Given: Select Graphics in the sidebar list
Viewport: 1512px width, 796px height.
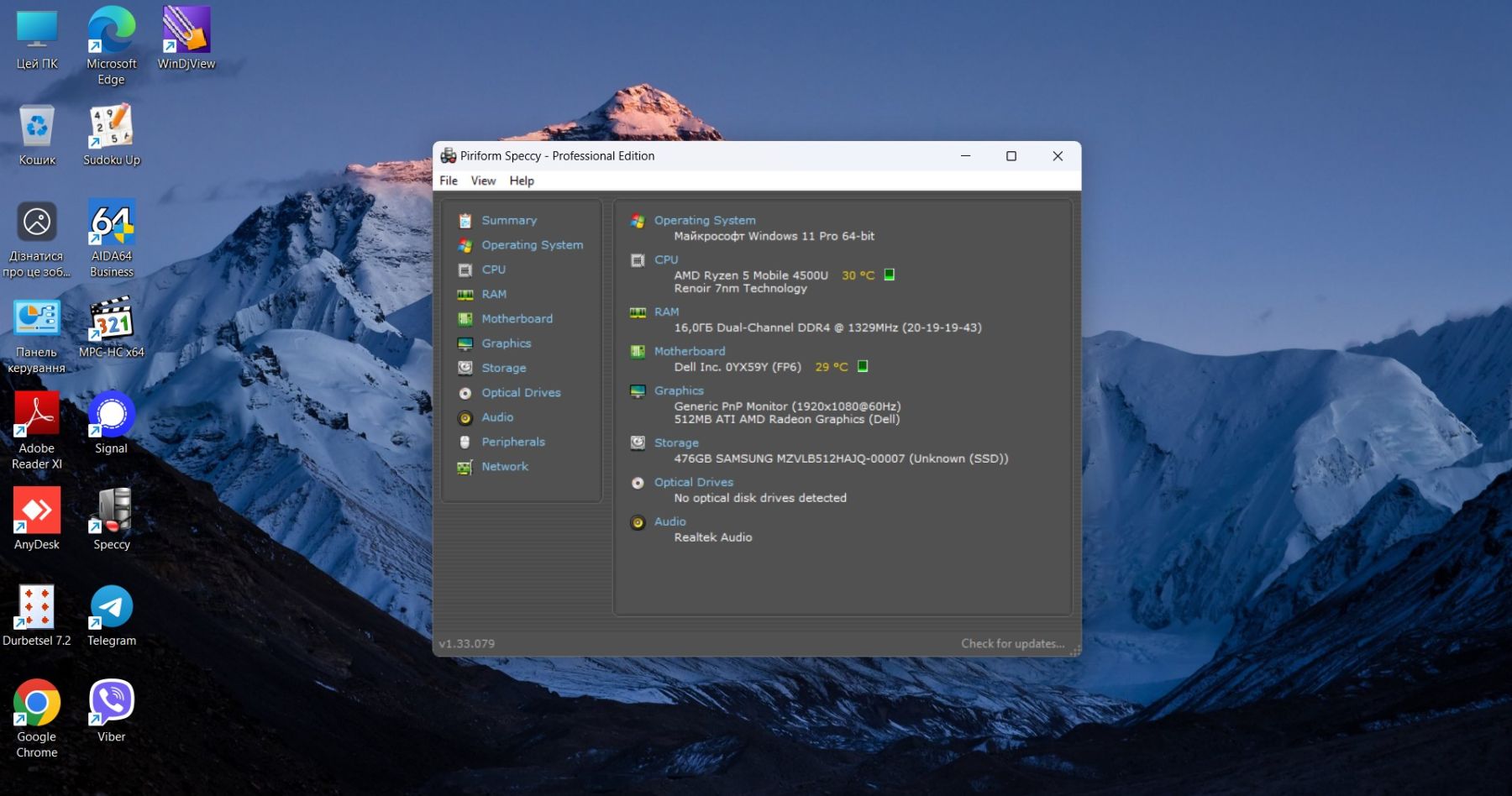Looking at the screenshot, I should click(507, 343).
